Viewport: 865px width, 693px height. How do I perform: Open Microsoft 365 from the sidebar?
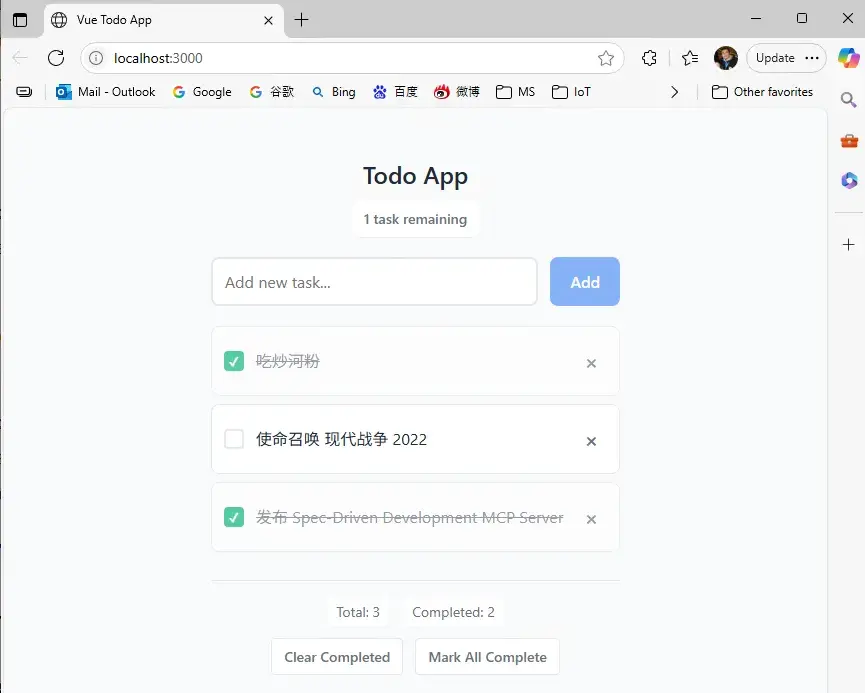[x=848, y=180]
